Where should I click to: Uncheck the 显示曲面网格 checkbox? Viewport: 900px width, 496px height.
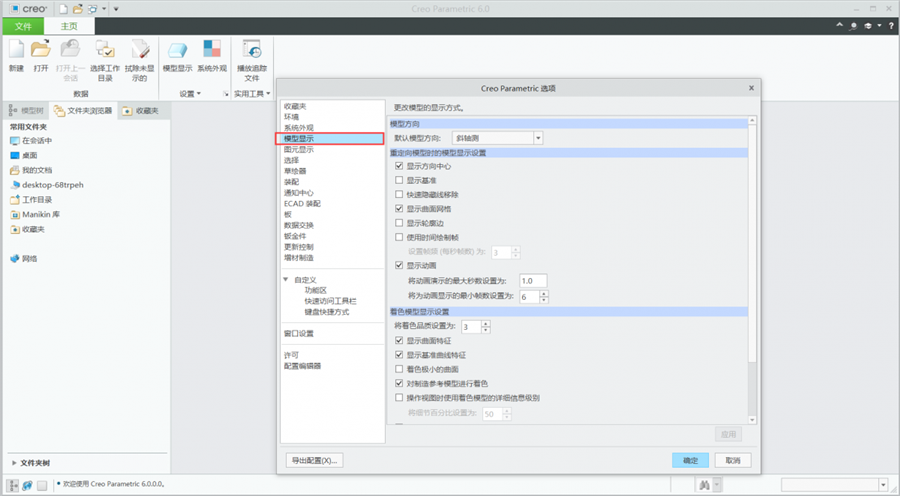click(399, 208)
